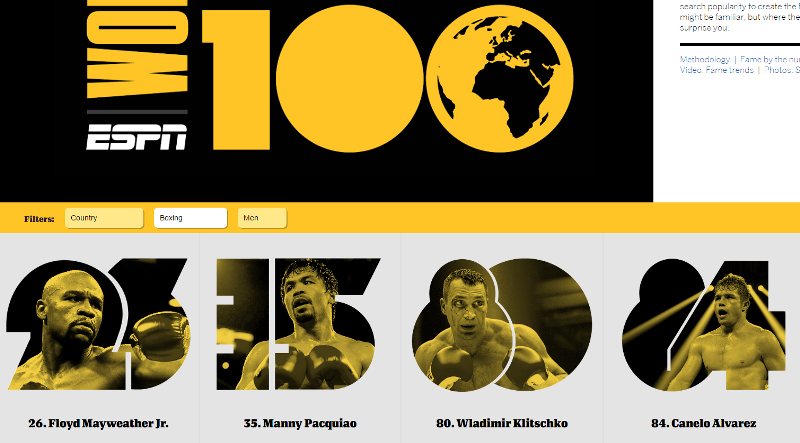Click the ESPN logo

pos(137,137)
